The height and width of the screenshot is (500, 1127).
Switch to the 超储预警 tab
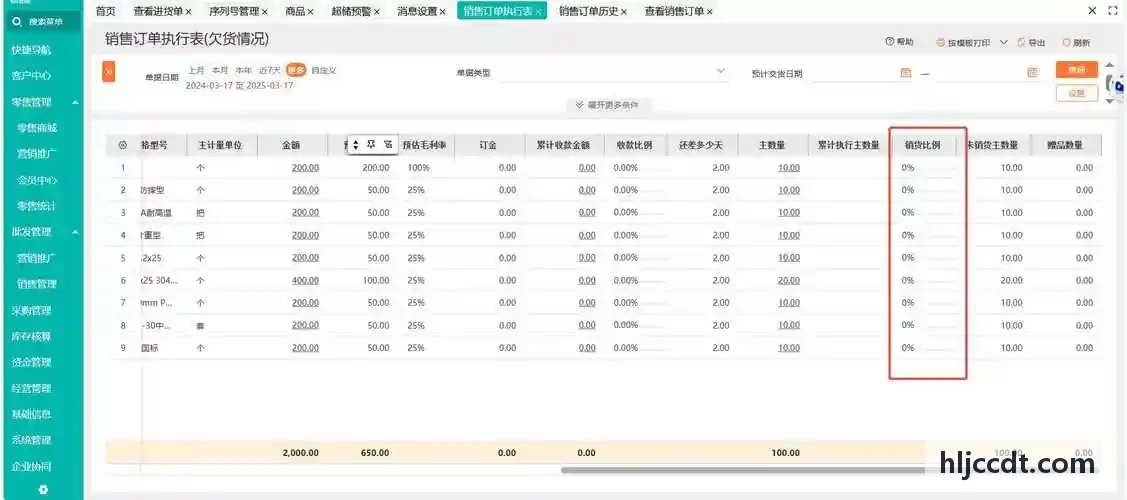(x=351, y=11)
